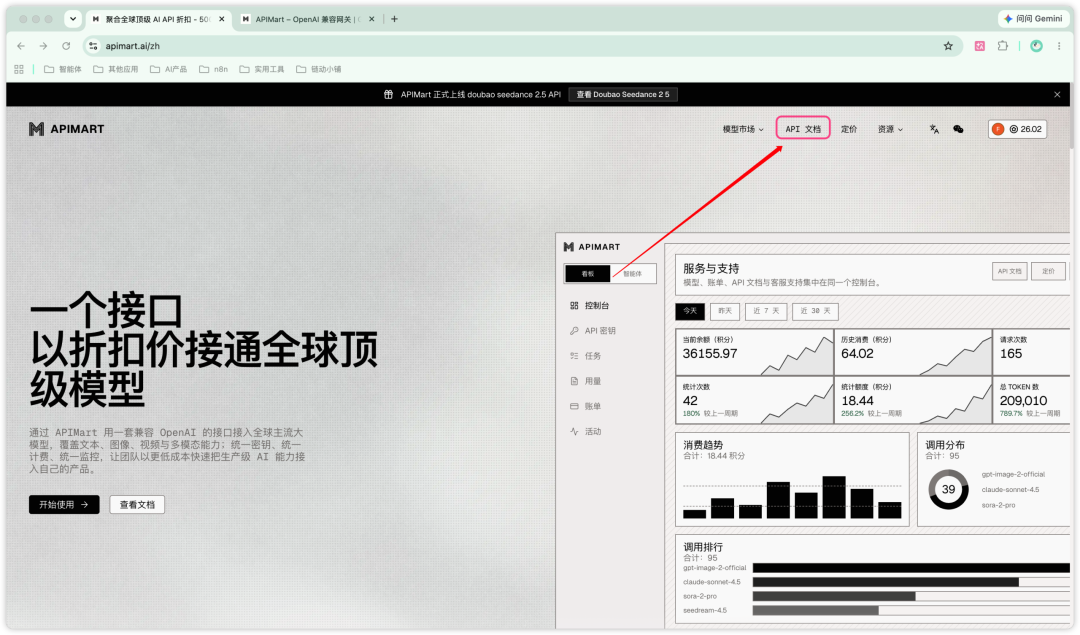Open API 密钥 in dashboard sidebar
The image size is (1080, 635).
(x=592, y=331)
